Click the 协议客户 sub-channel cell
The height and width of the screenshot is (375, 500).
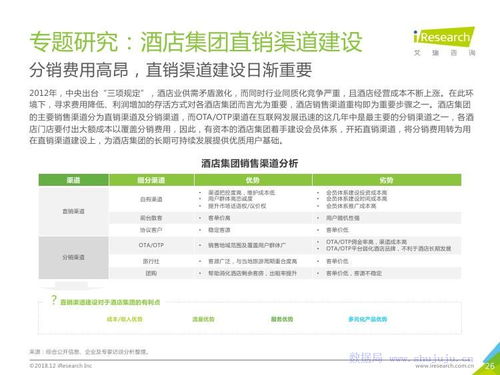[x=151, y=230]
